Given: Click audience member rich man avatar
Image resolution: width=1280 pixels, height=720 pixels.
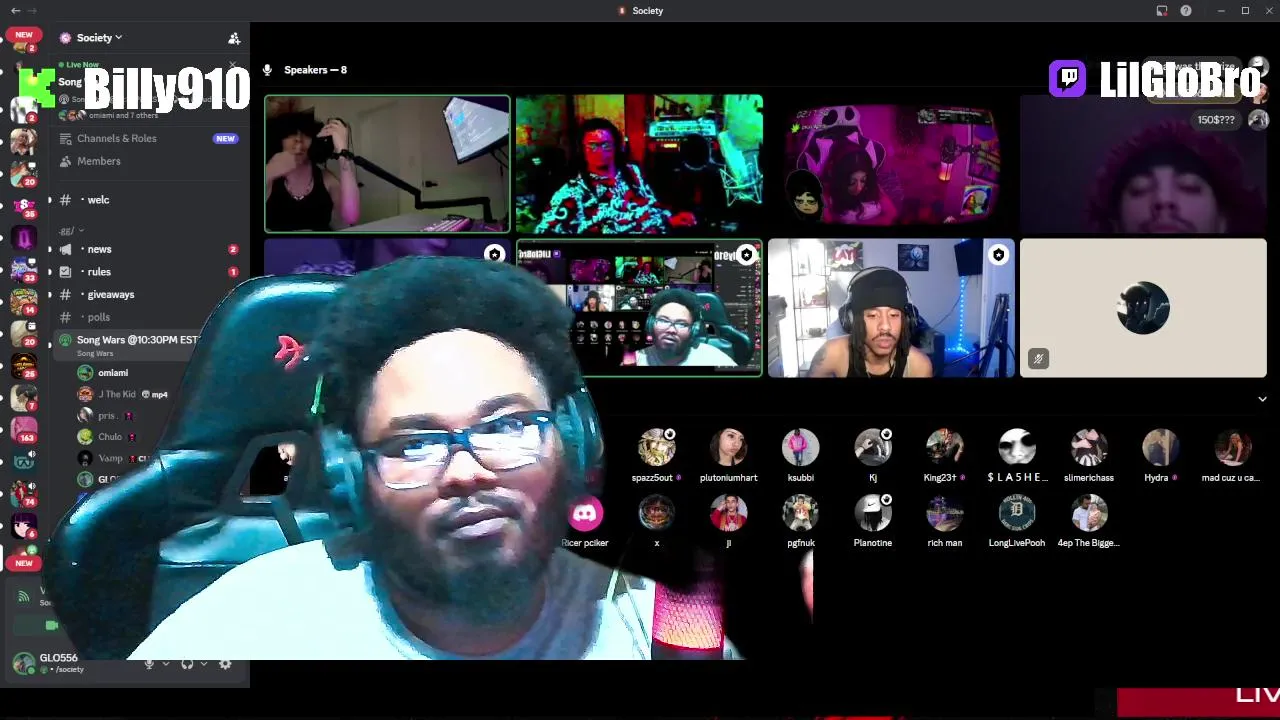Looking at the screenshot, I should (x=945, y=514).
